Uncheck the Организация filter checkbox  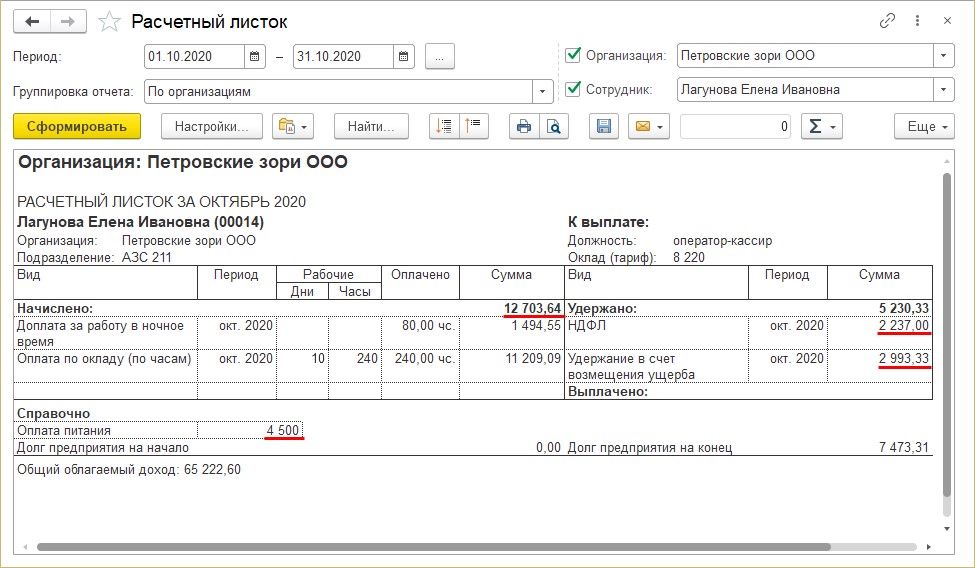(573, 56)
